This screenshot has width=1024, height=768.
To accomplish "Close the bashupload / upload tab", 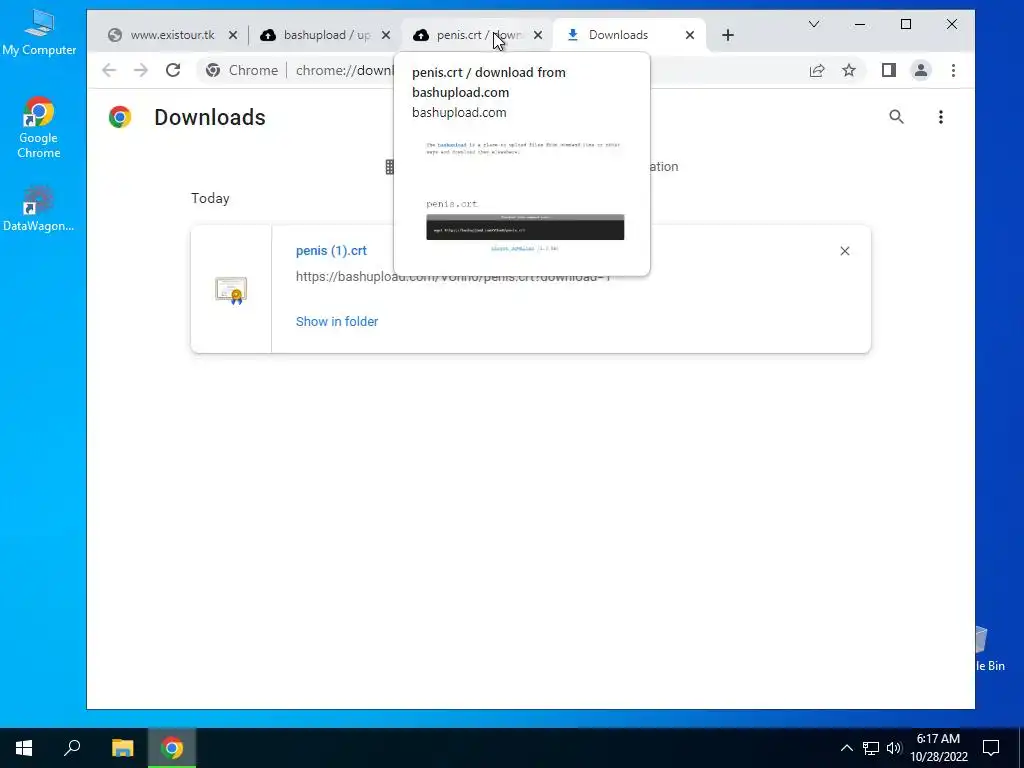I will click(x=386, y=35).
